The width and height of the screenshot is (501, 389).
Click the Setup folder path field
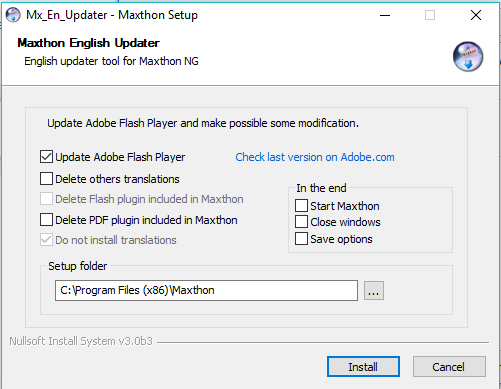206,290
